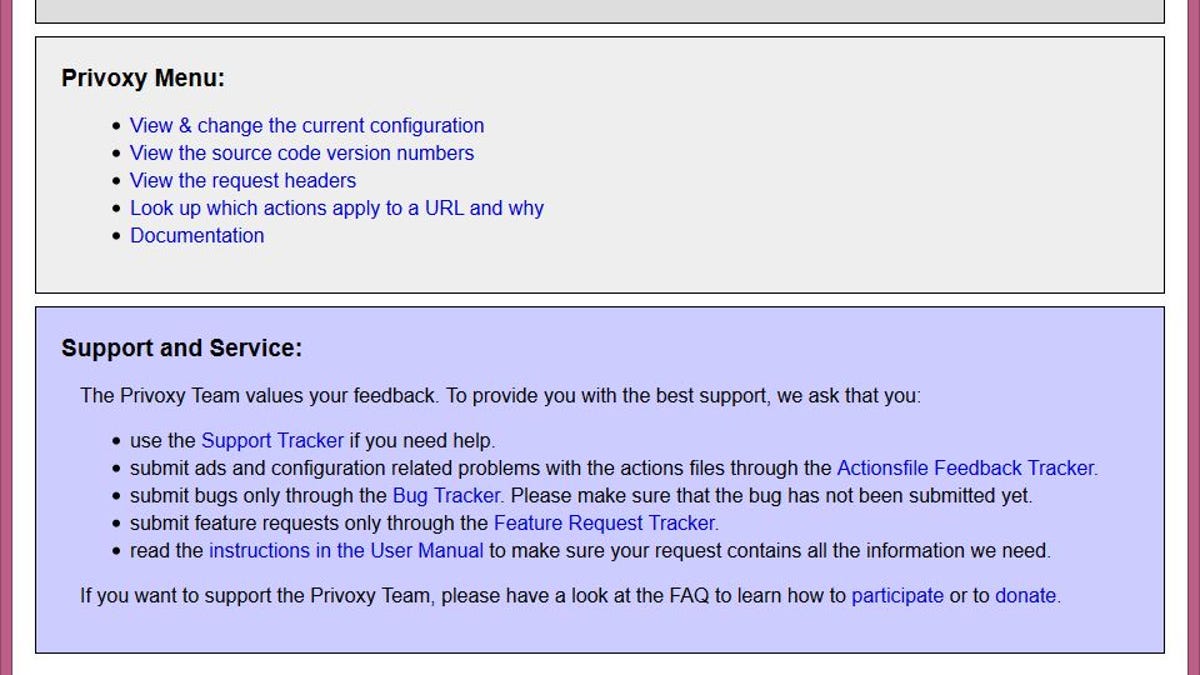The width and height of the screenshot is (1200, 675).
Task: Click the Privoxy Team values your feedback sentence
Action: [500, 396]
